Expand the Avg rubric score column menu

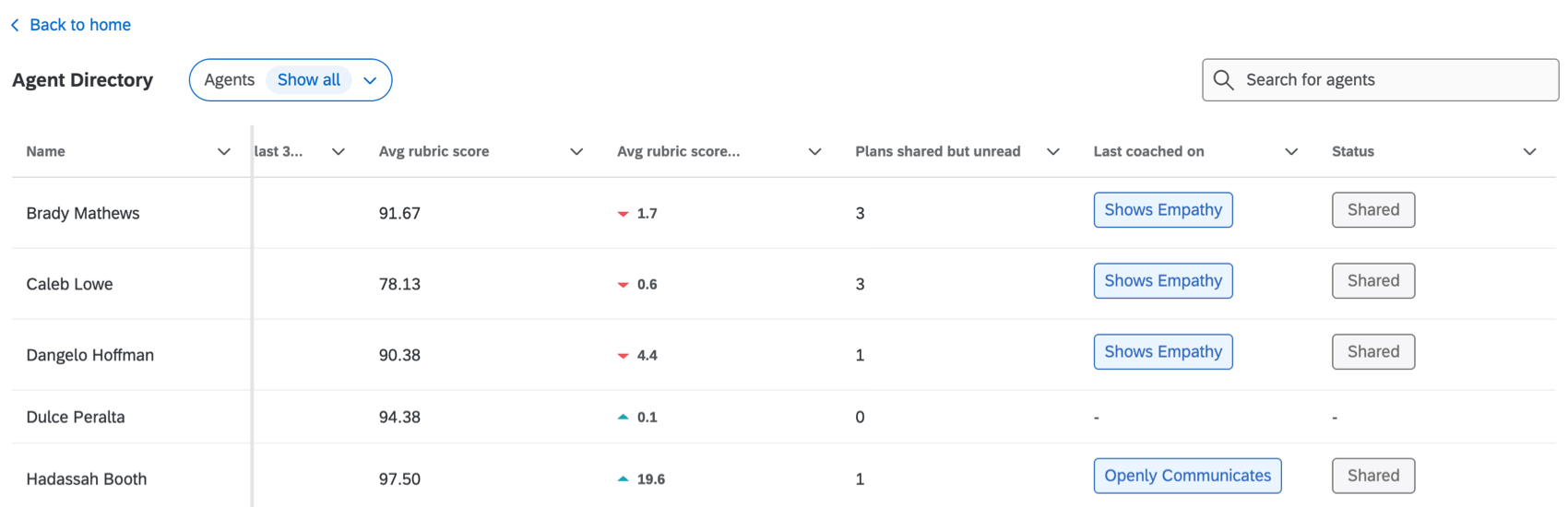(576, 152)
